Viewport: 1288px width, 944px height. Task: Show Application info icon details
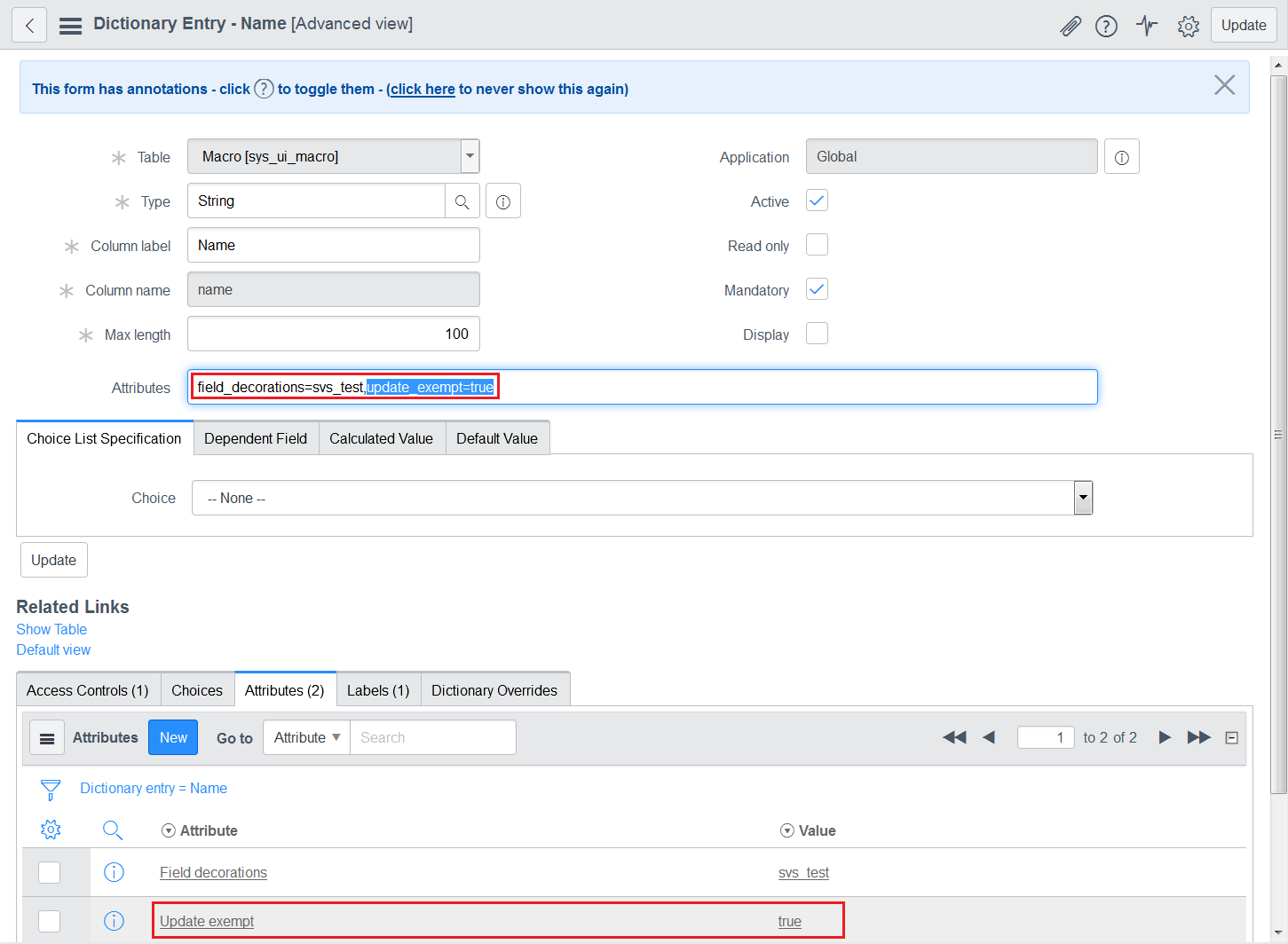pyautogui.click(x=1122, y=157)
